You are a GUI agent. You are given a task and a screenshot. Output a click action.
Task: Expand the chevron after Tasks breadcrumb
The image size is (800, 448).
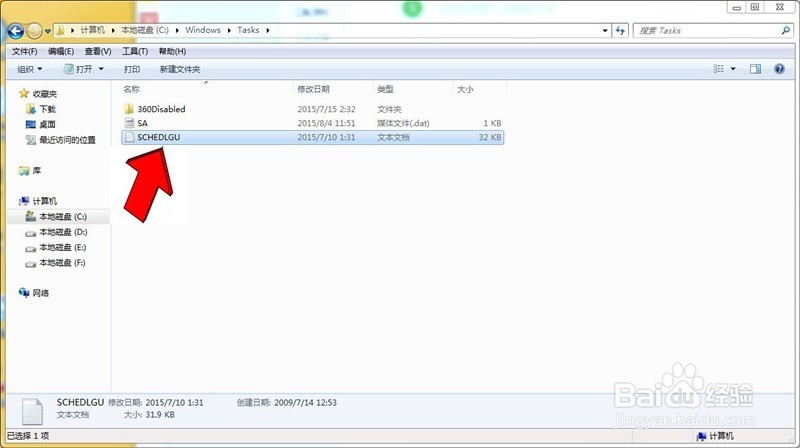267,31
